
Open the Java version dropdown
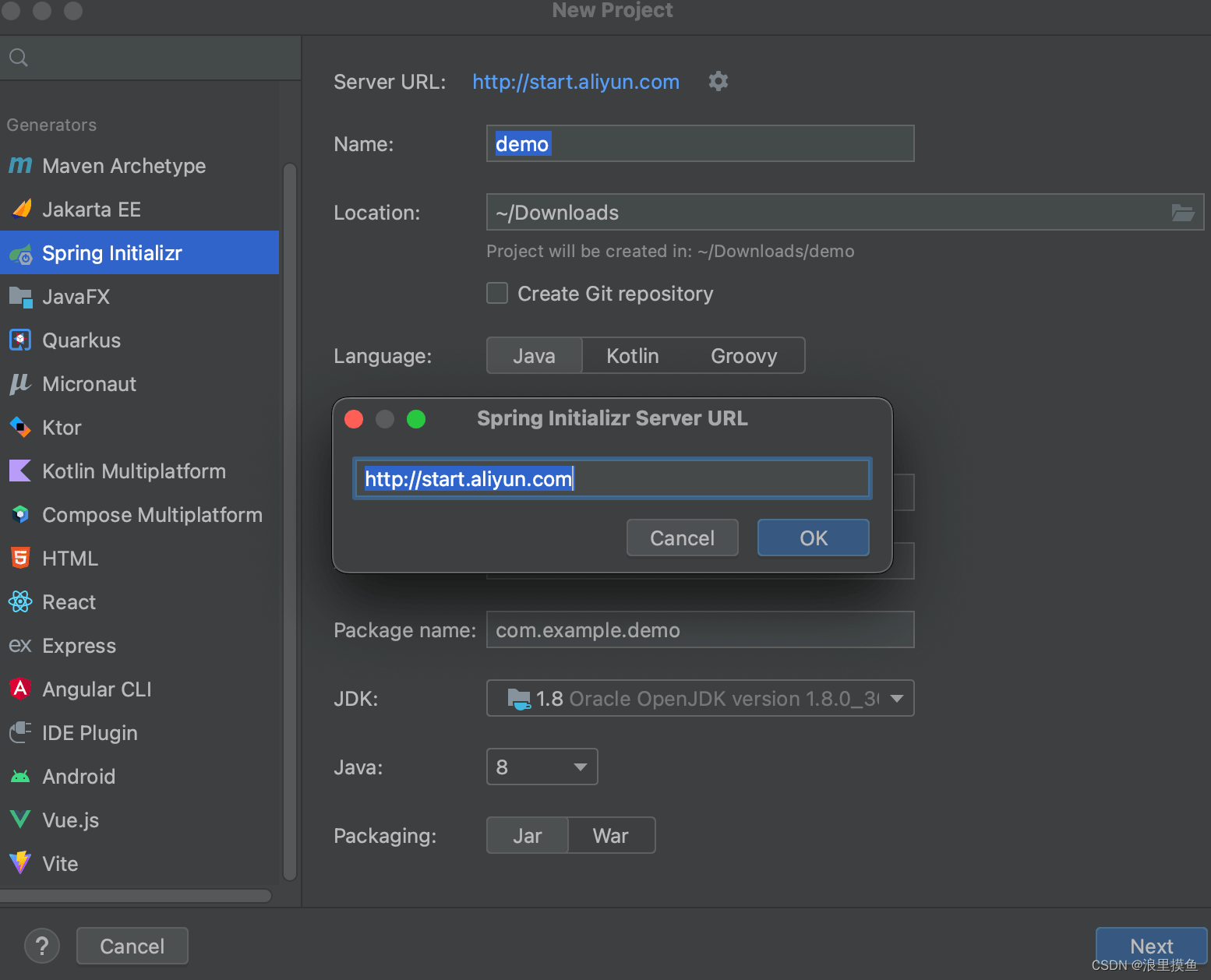(542, 767)
